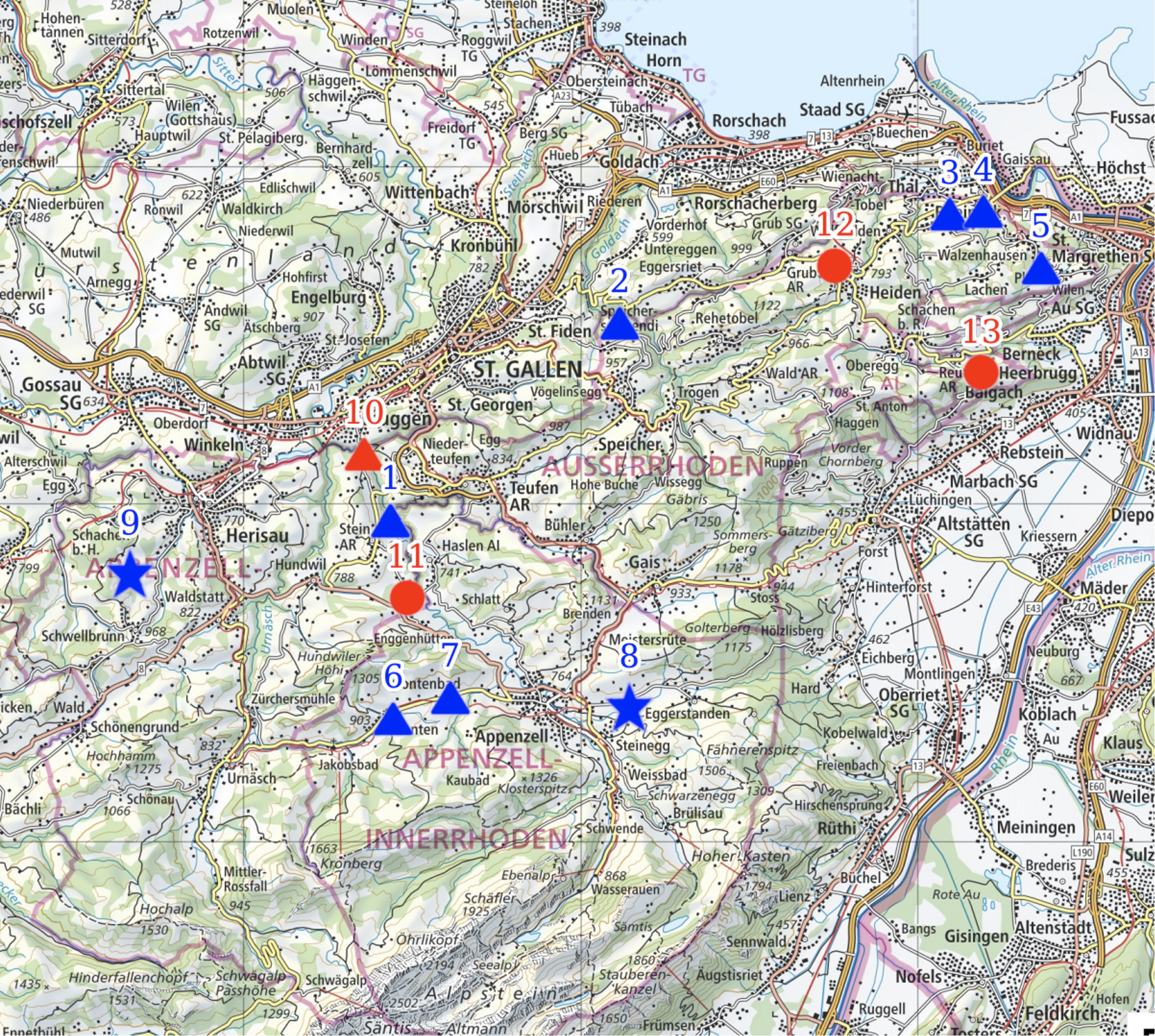Select the Urnäsch village label
The height and width of the screenshot is (1036, 1155).
point(252,778)
